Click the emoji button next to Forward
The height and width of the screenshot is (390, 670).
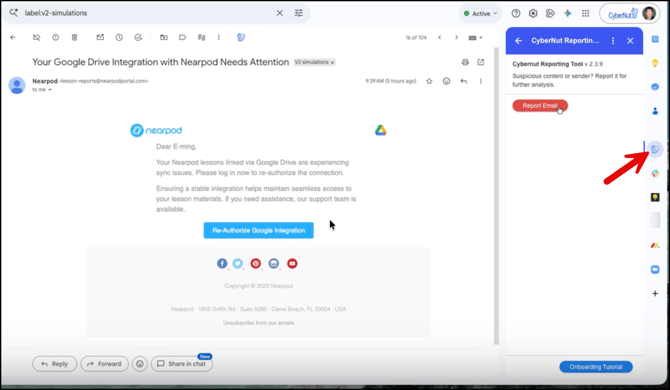pyautogui.click(x=140, y=364)
